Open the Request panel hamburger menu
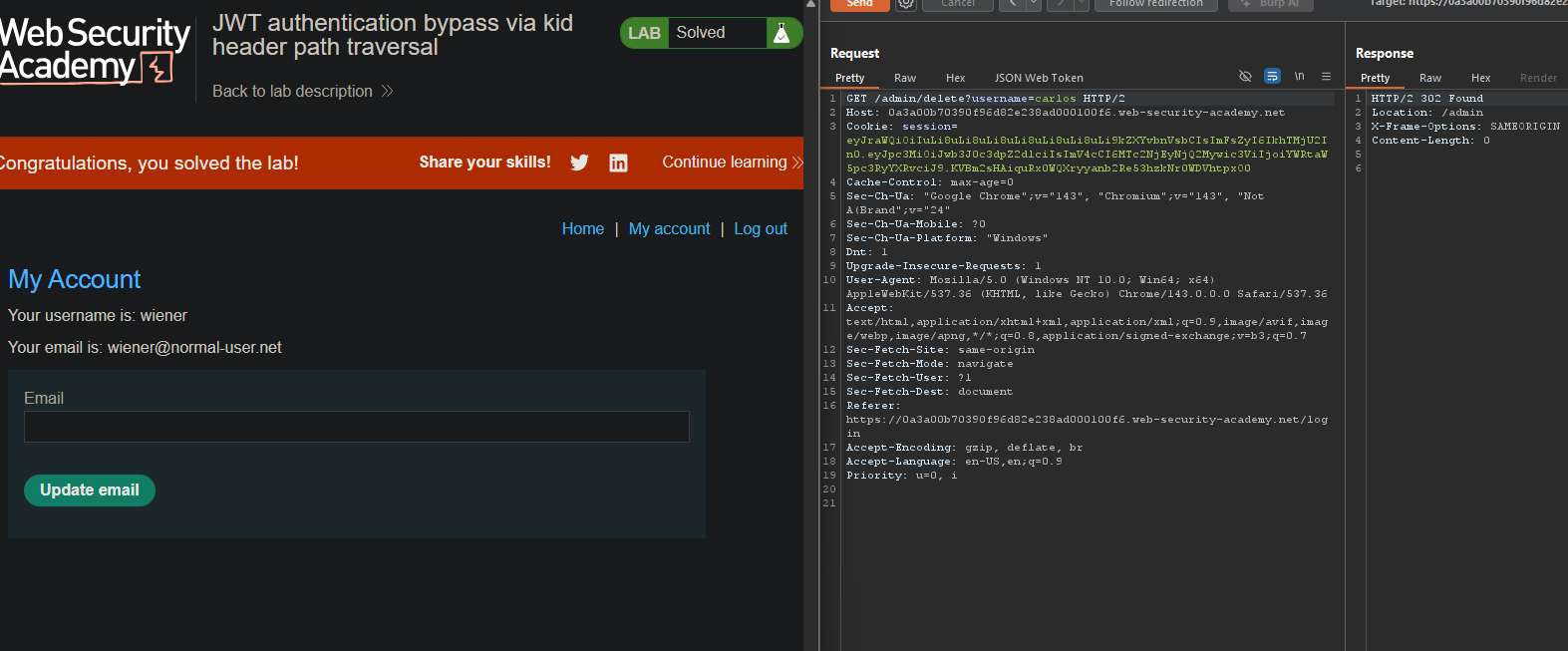Screen dimensions: 1568x651 pos(1326,76)
